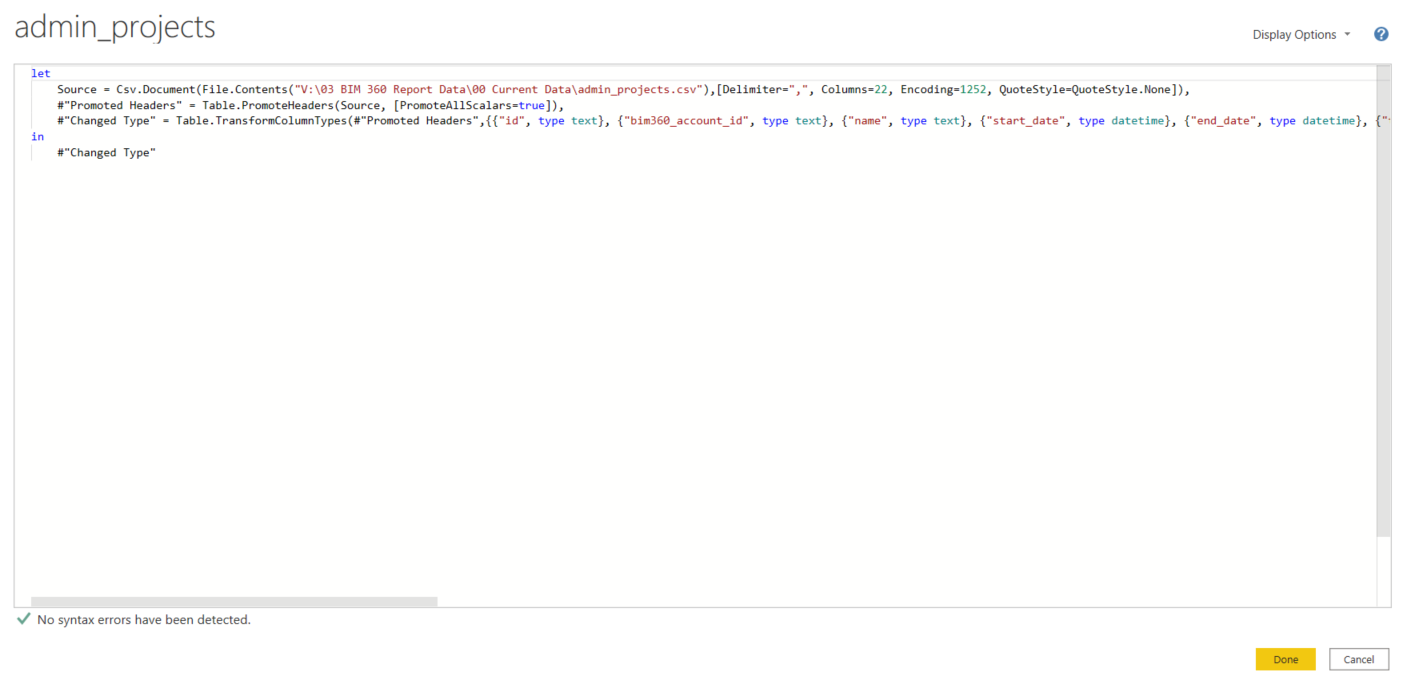Click the Columns=22 parameter
The image size is (1405, 684).
click(854, 89)
